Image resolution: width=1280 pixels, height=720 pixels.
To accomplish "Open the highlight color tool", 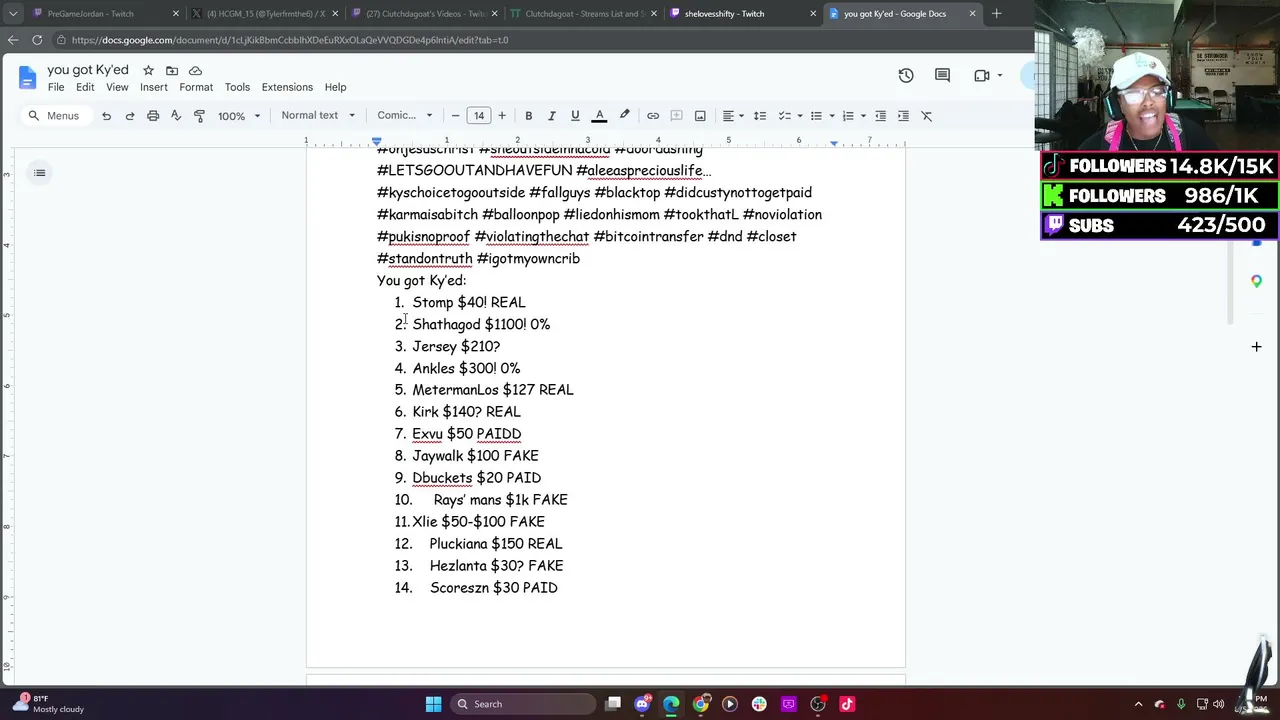I will [624, 116].
